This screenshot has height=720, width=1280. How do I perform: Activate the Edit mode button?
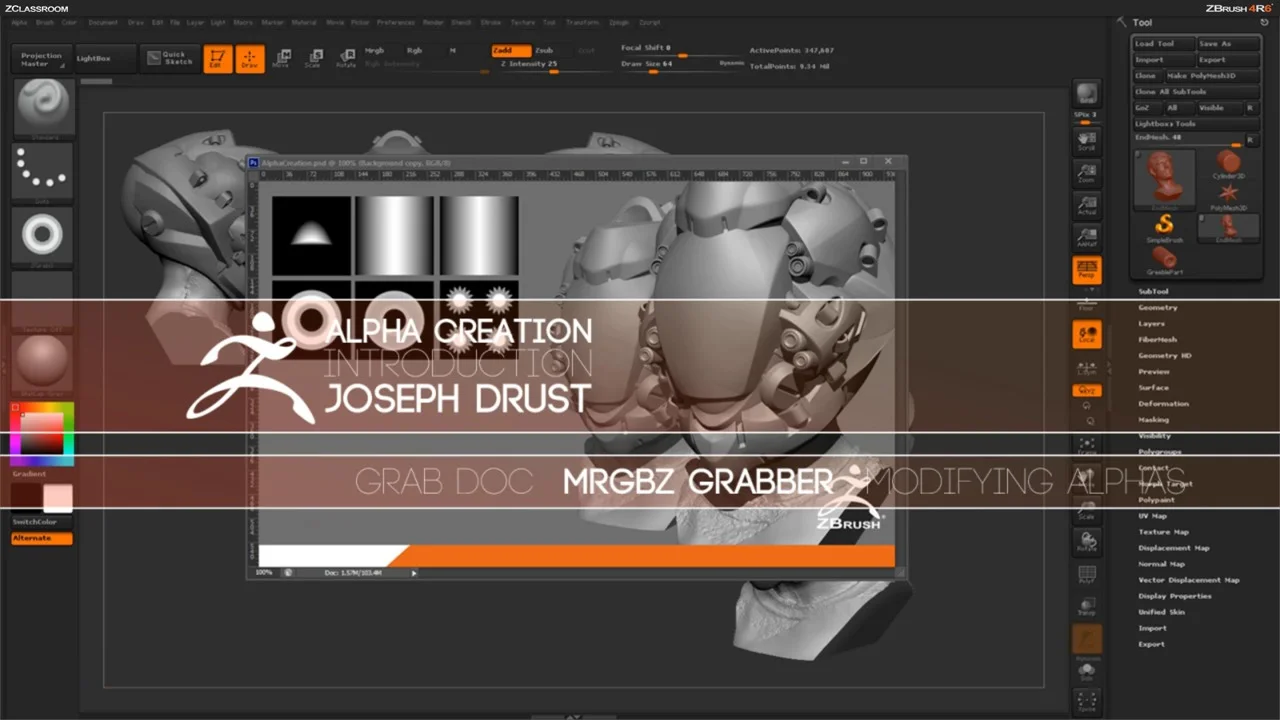click(x=218, y=59)
